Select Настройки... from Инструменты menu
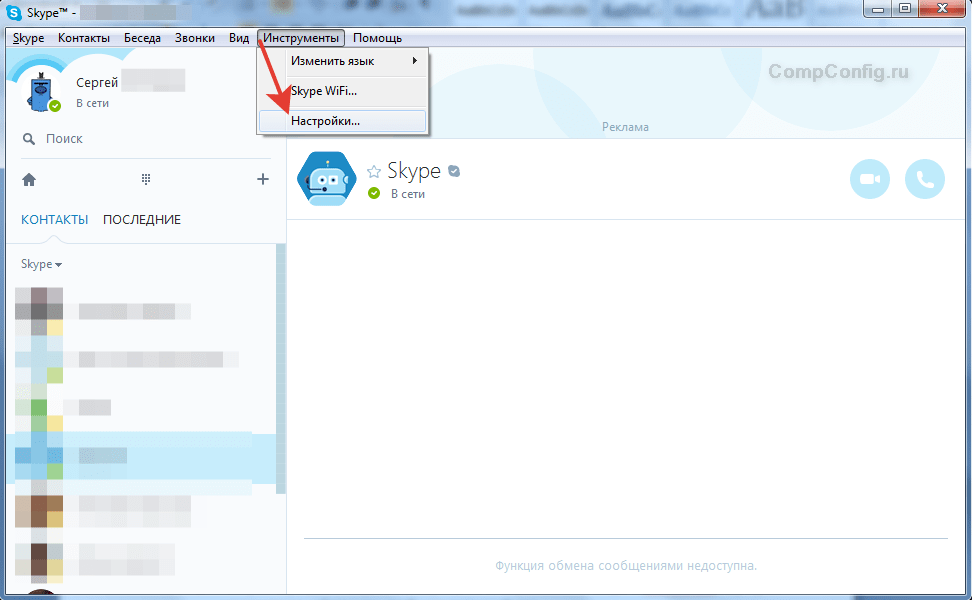 [343, 121]
